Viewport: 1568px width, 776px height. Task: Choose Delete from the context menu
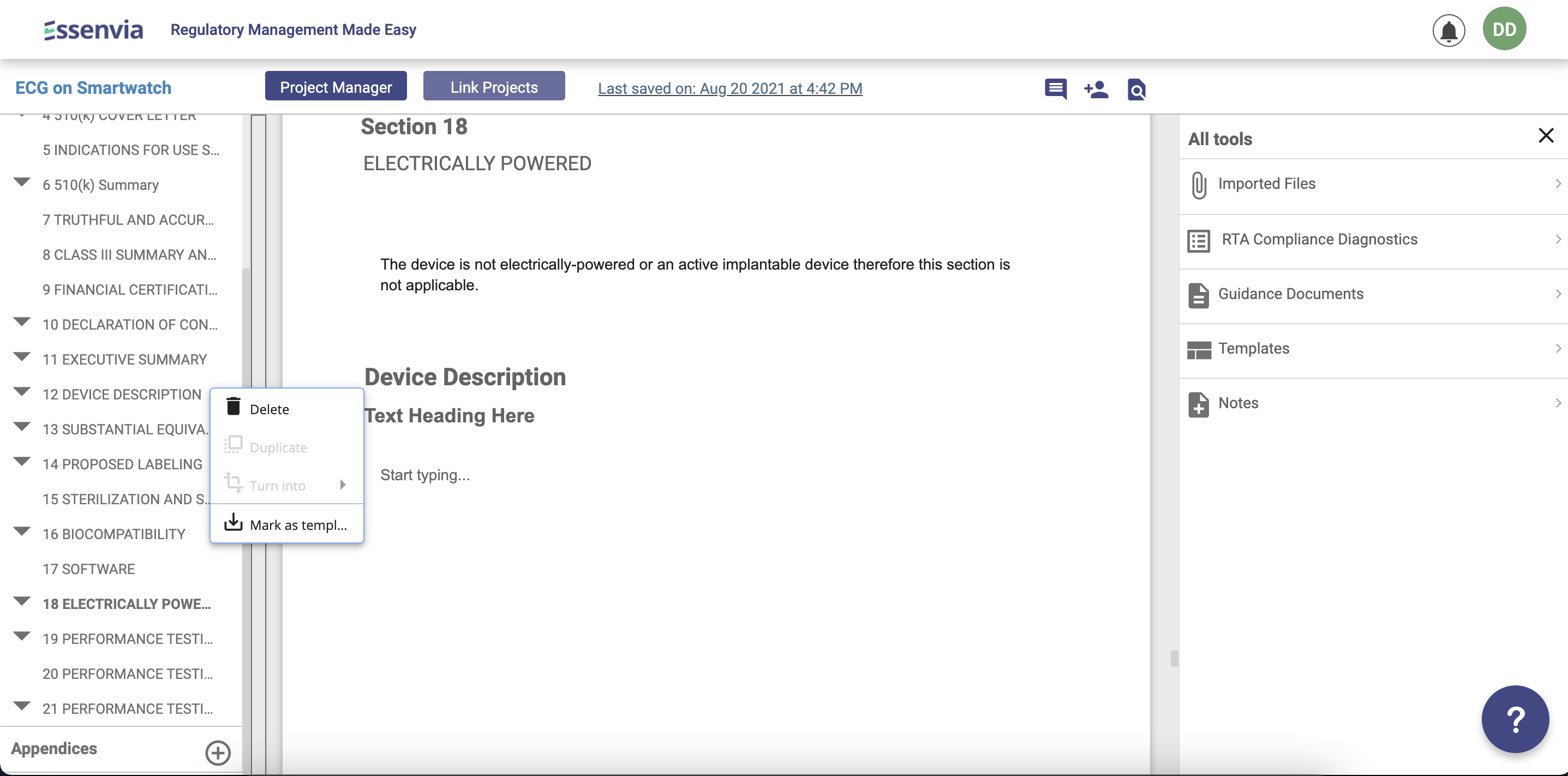(x=269, y=409)
